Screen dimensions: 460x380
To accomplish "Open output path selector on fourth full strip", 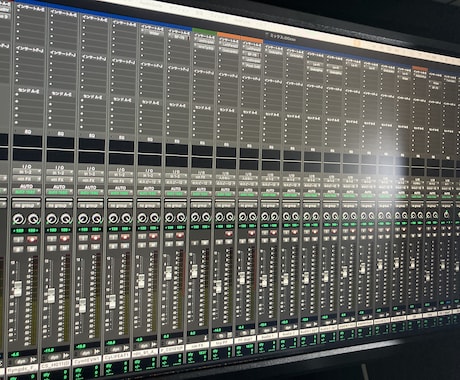I will click(121, 181).
